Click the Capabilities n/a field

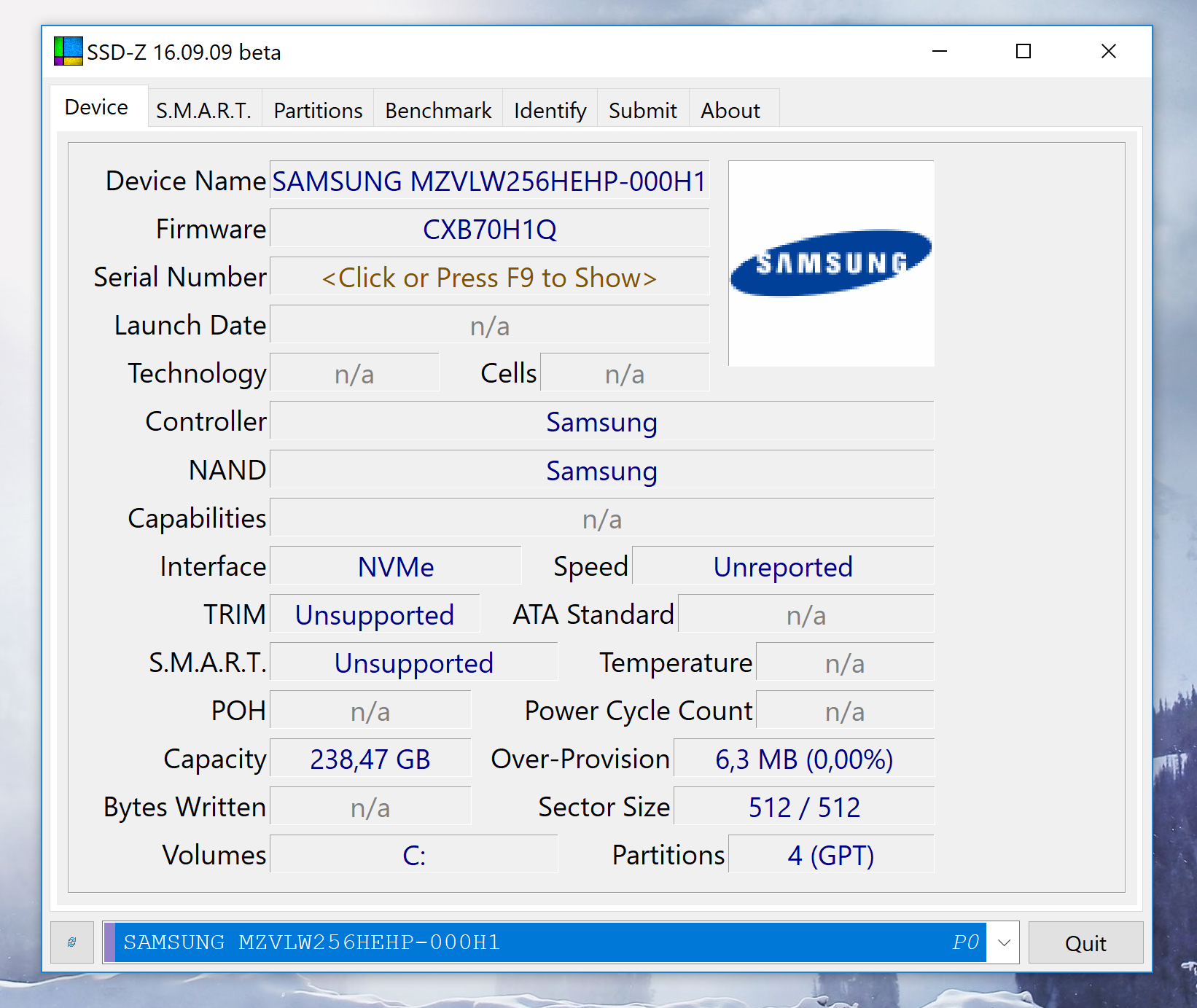point(601,518)
